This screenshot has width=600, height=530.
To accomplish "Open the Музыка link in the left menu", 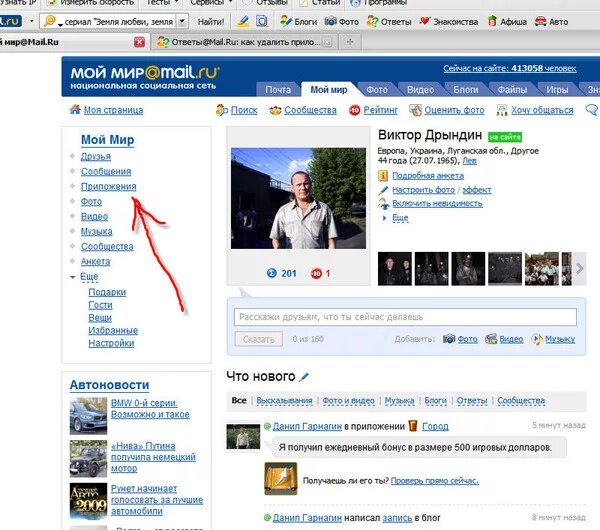I will (x=96, y=232).
